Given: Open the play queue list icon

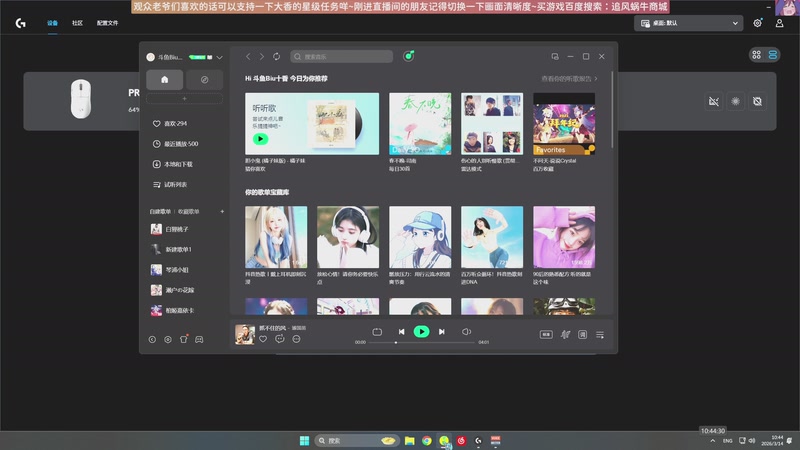Looking at the screenshot, I should pyautogui.click(x=600, y=335).
